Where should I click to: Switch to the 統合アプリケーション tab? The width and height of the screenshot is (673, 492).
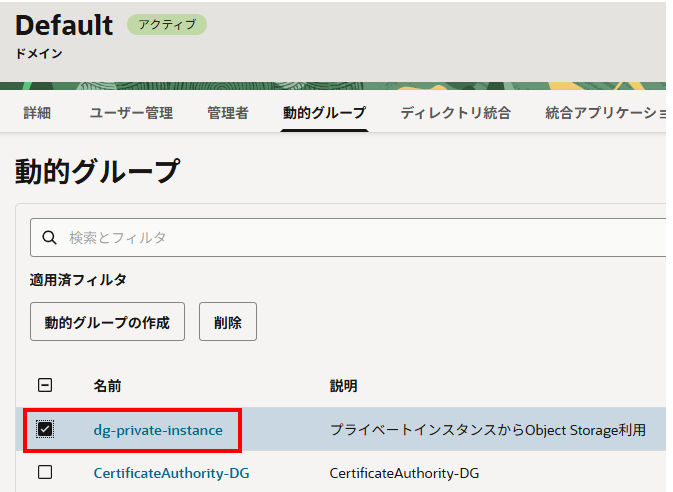604,113
